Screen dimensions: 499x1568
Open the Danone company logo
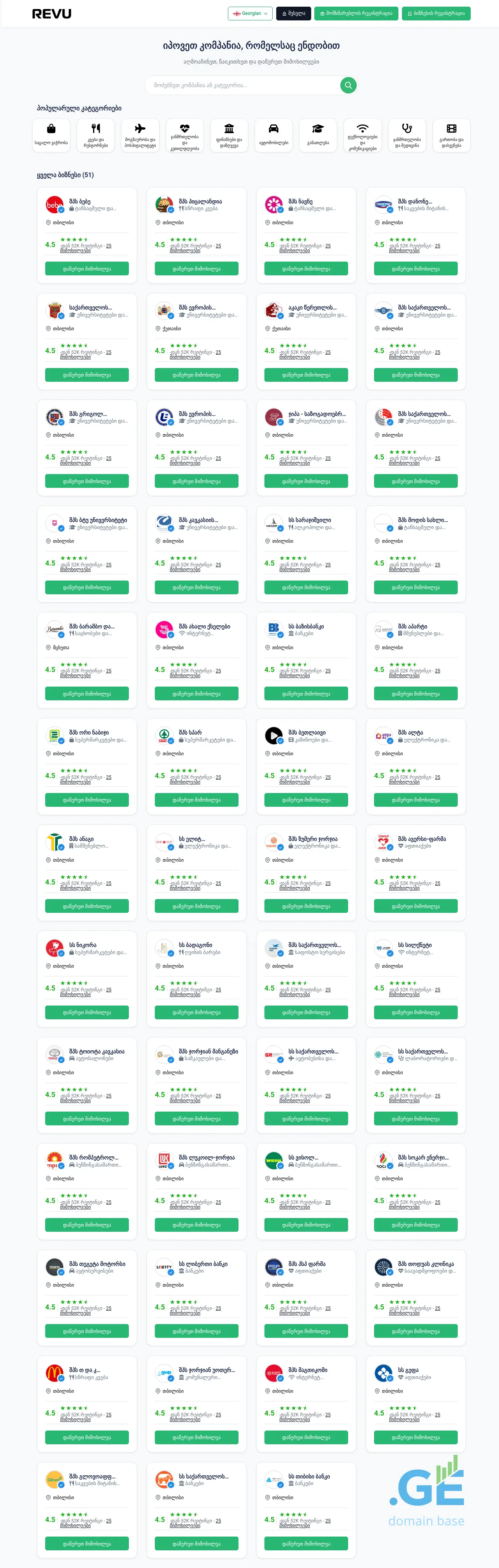(383, 205)
